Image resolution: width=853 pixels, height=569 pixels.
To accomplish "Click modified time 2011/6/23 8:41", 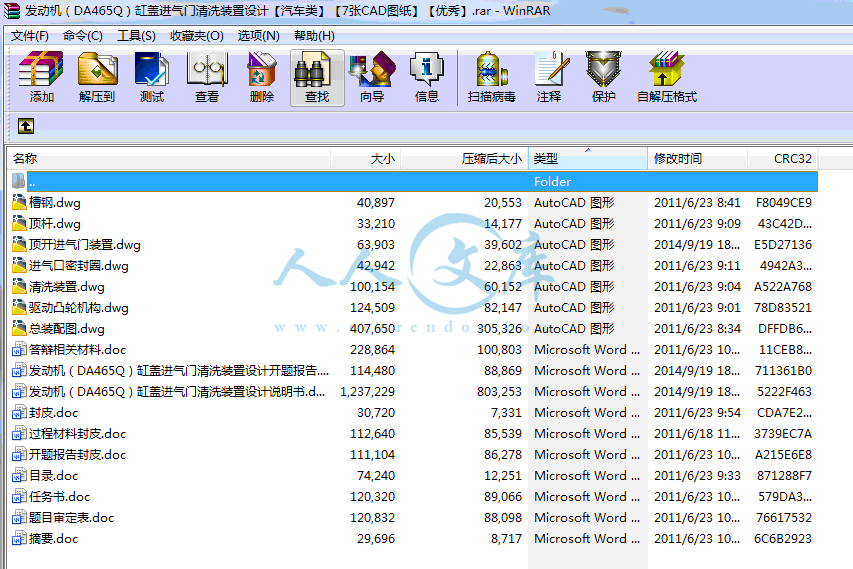I will click(x=697, y=203).
